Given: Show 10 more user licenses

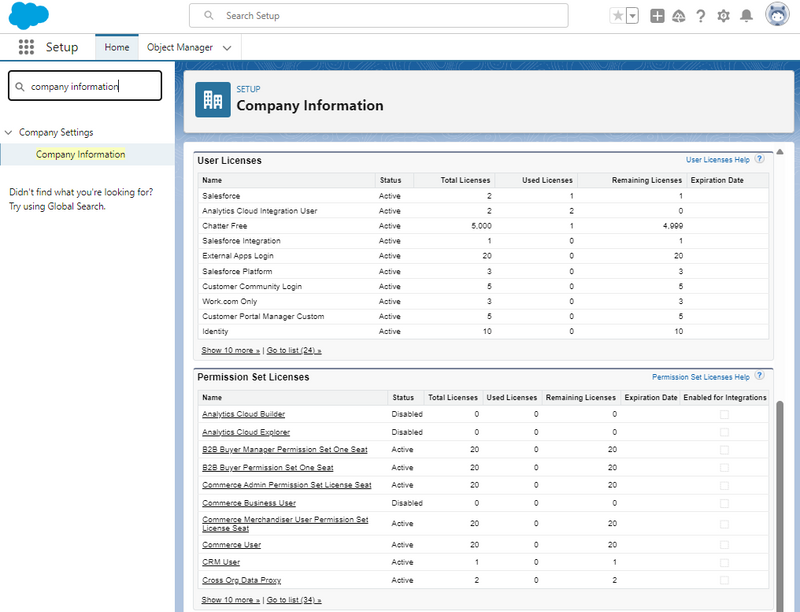Looking at the screenshot, I should tap(231, 350).
